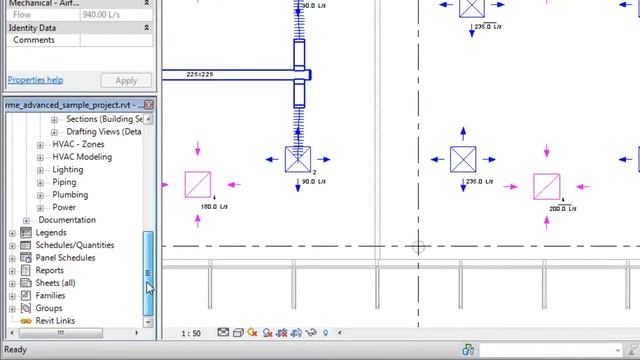Expand the Documentation node
The image size is (640, 360).
click(26, 221)
